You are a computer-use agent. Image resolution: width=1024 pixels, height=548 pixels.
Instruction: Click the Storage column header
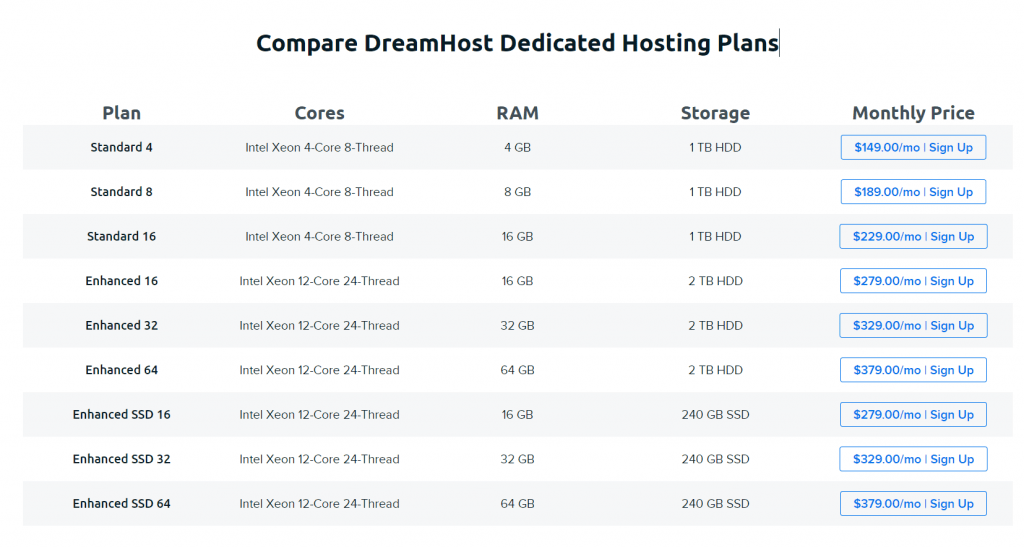click(x=715, y=113)
